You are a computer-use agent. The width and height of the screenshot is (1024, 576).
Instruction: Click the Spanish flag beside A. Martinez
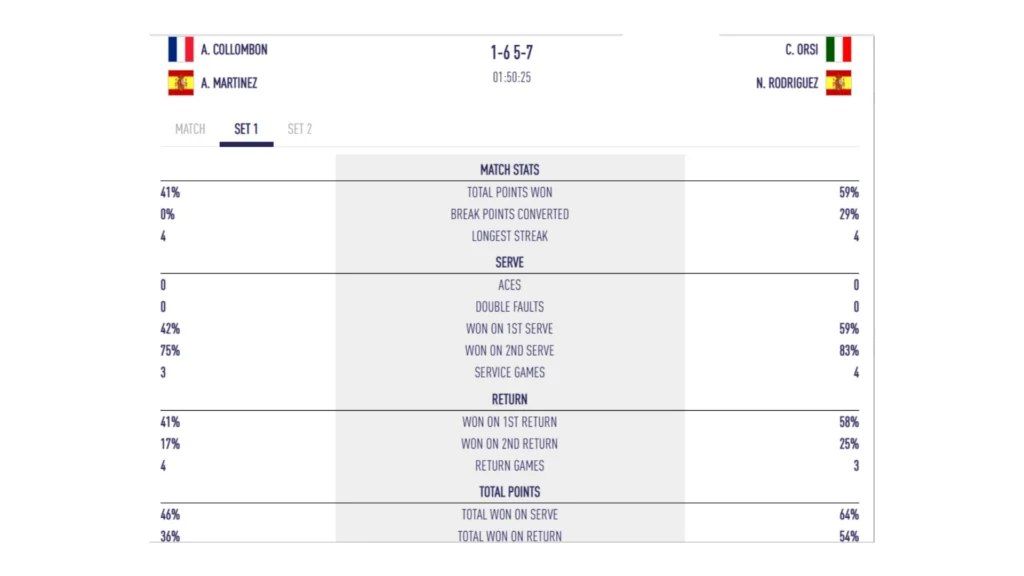[x=181, y=83]
